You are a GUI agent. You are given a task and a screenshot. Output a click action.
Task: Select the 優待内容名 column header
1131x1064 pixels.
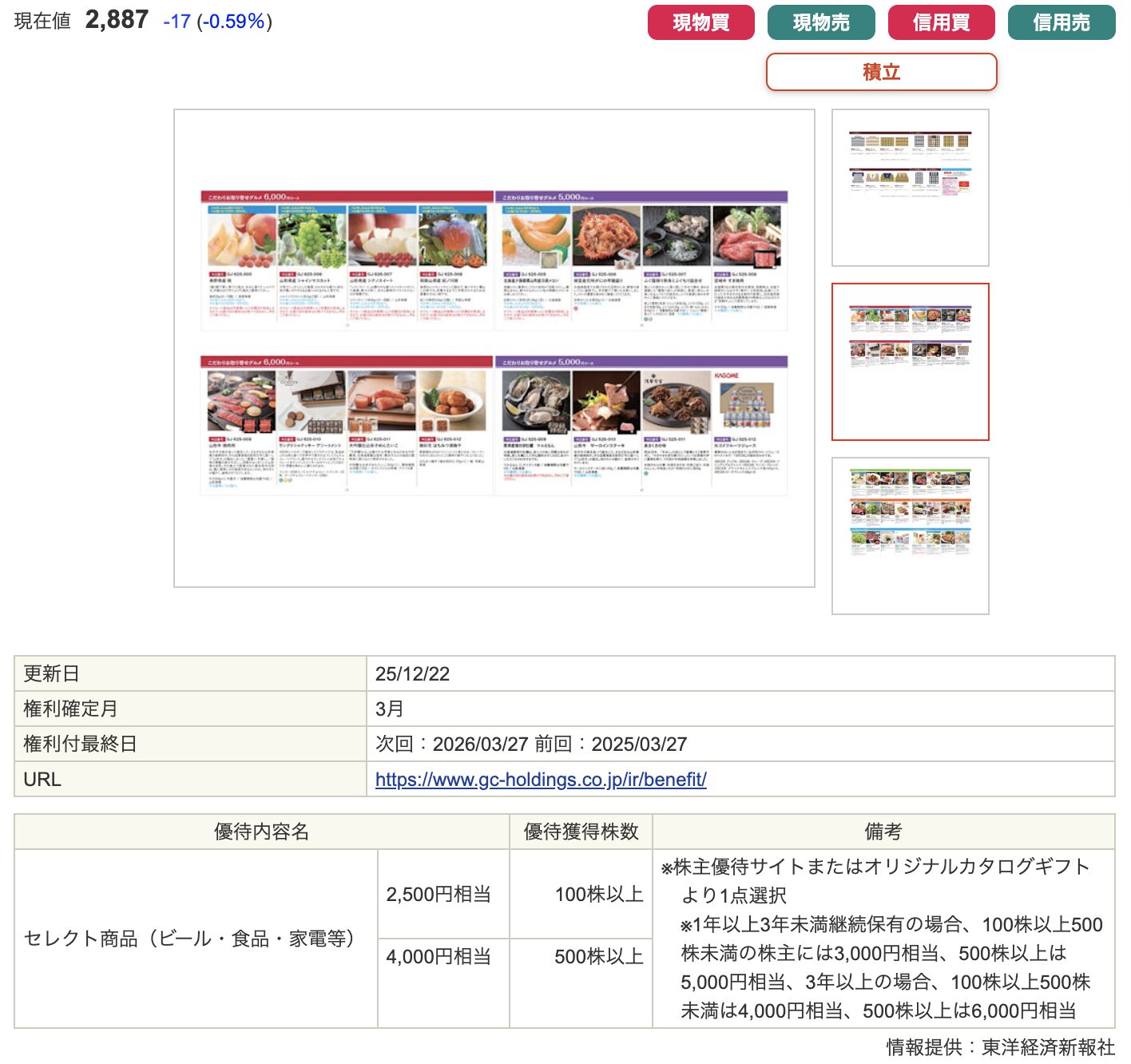[x=261, y=832]
